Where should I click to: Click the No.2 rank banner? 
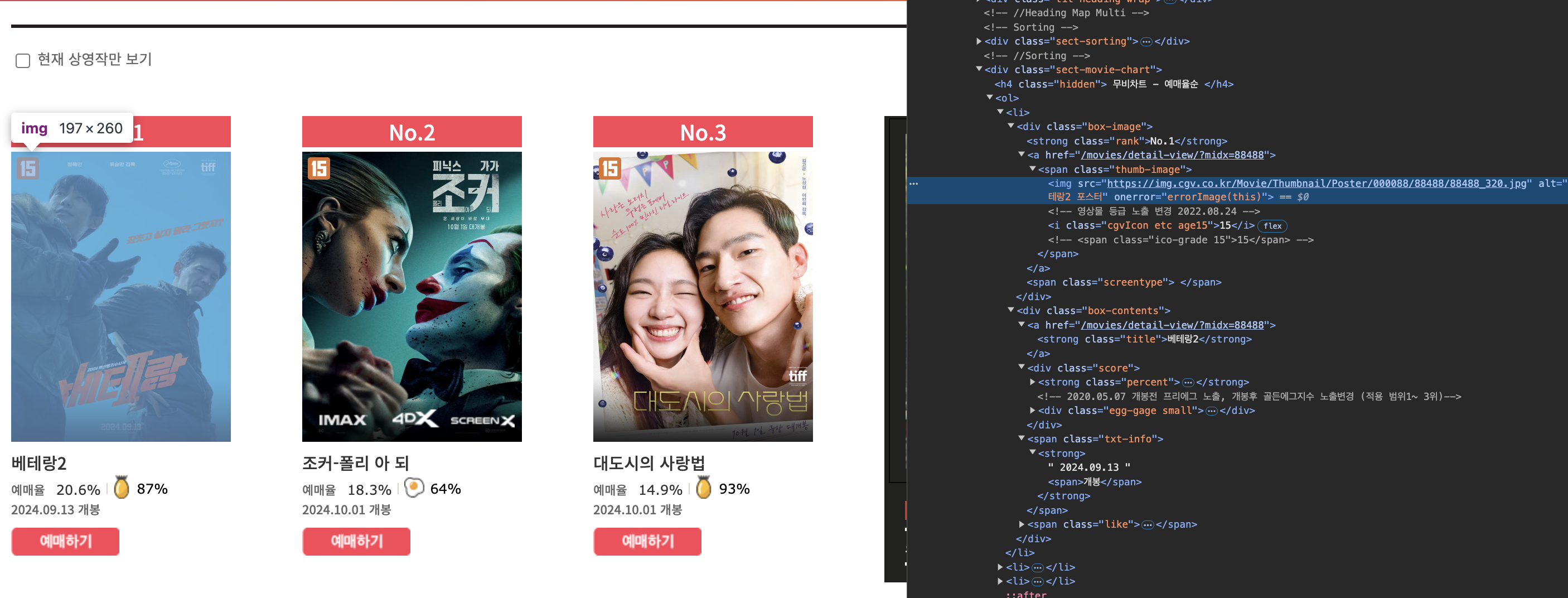click(412, 132)
